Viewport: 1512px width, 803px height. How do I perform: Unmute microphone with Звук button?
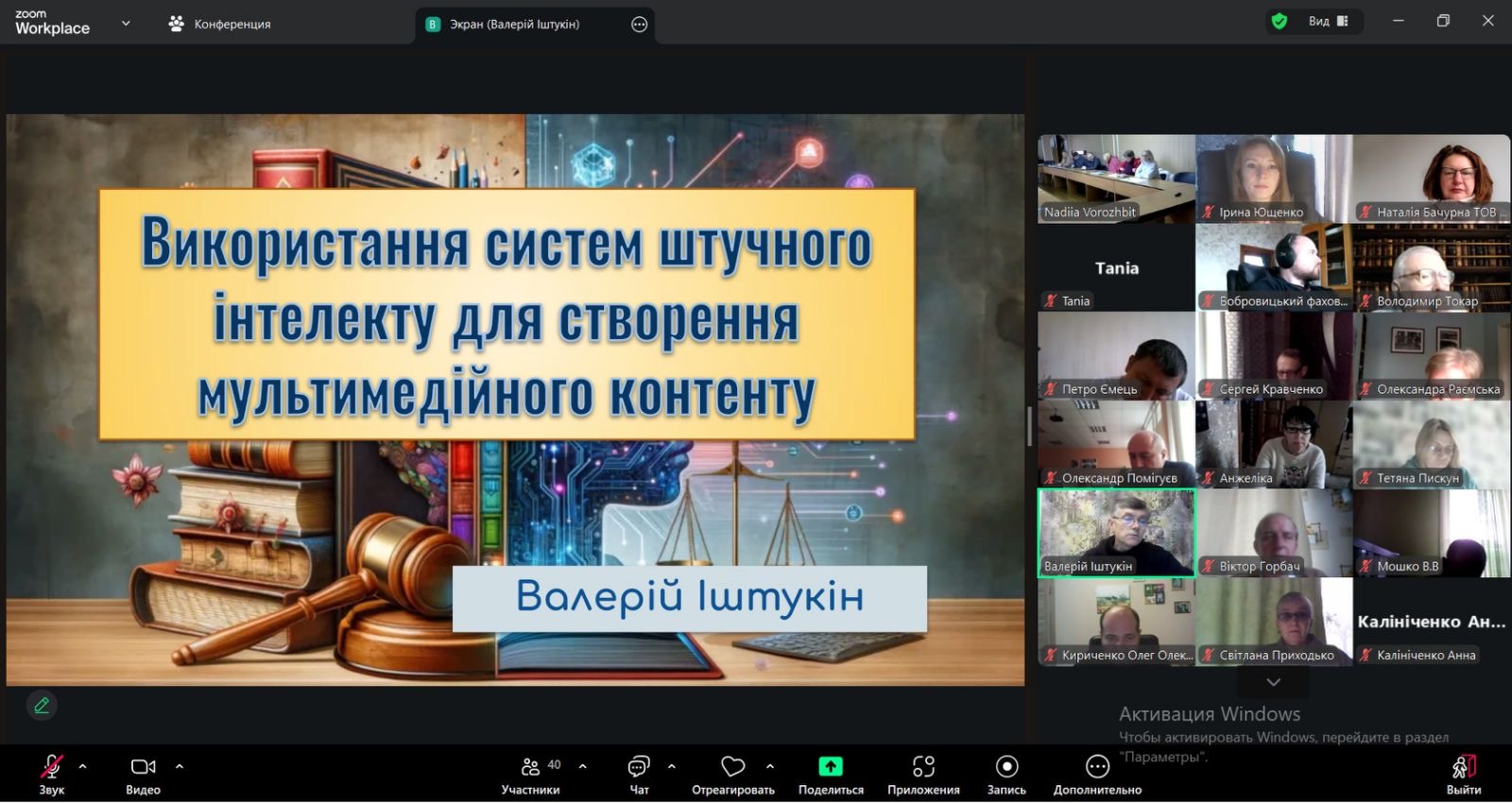click(x=51, y=767)
